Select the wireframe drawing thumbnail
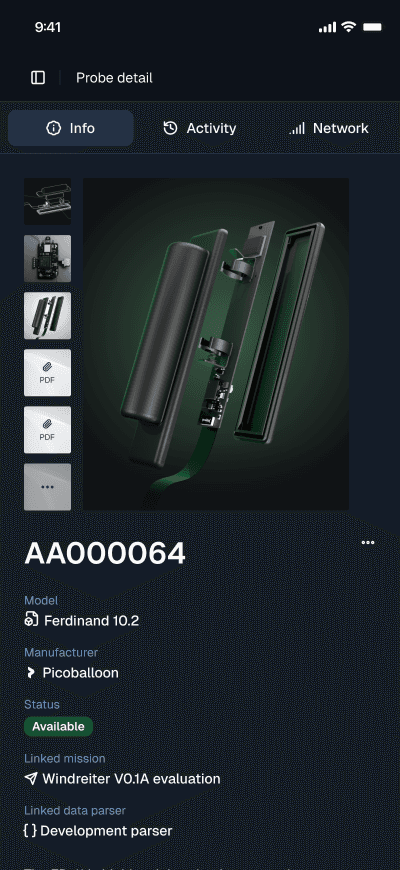This screenshot has width=400, height=870. click(x=47, y=201)
